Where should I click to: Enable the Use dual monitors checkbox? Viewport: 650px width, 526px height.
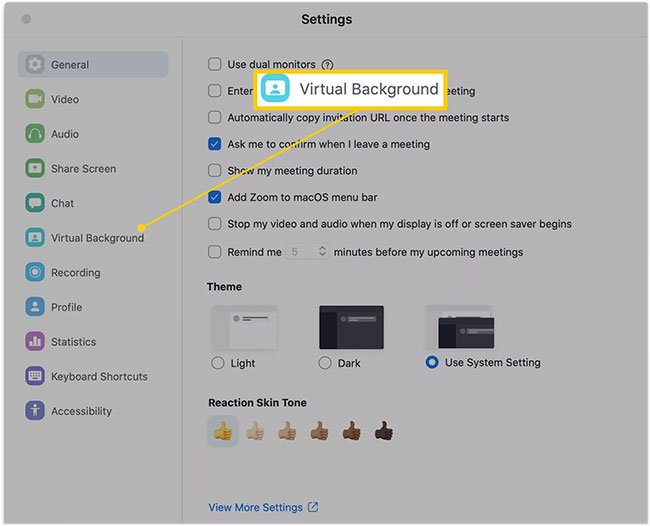pos(215,65)
